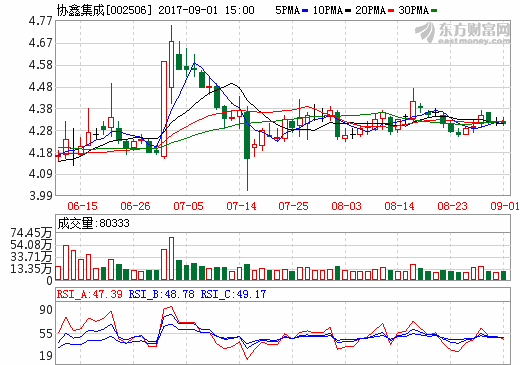The width and height of the screenshot is (520, 365).
Task: Click the 90 RSI axis label
Action: point(46,310)
